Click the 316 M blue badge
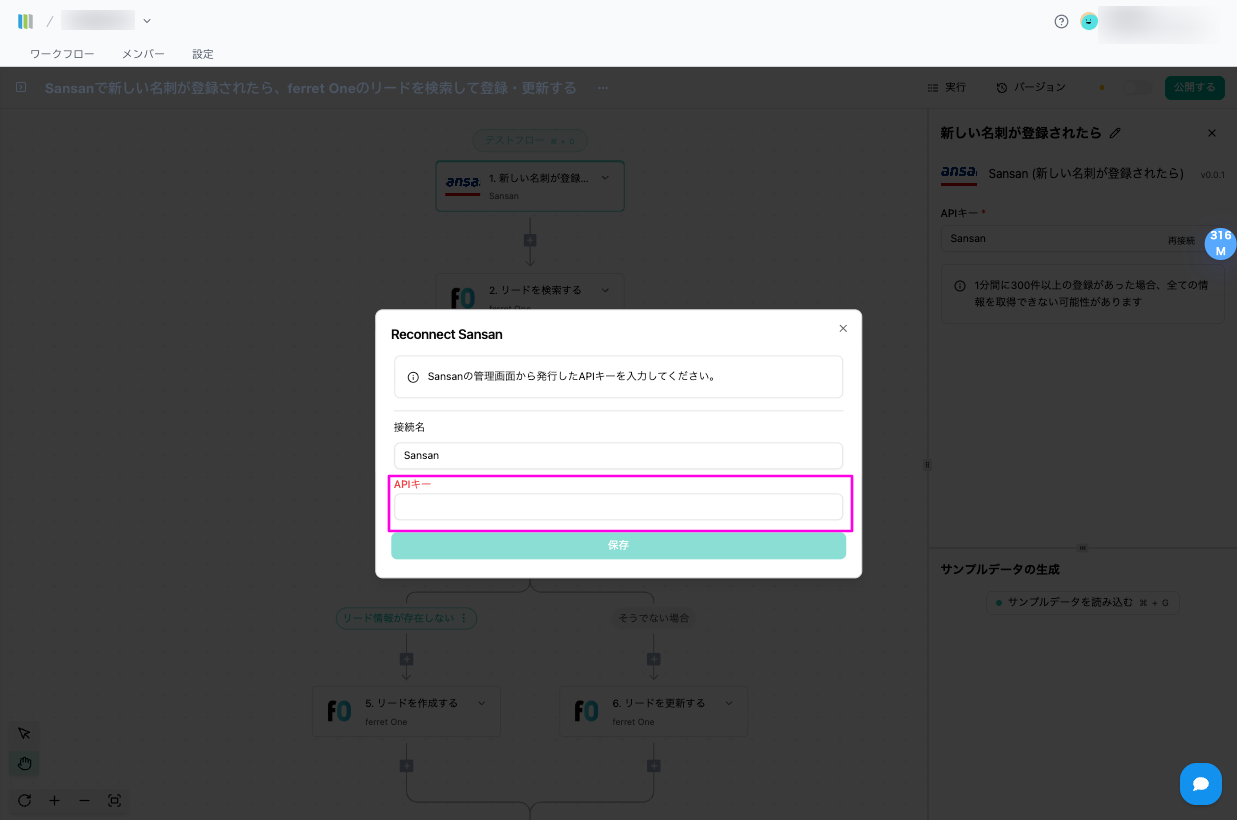Screen dimensions: 1237x820 click(x=1220, y=243)
